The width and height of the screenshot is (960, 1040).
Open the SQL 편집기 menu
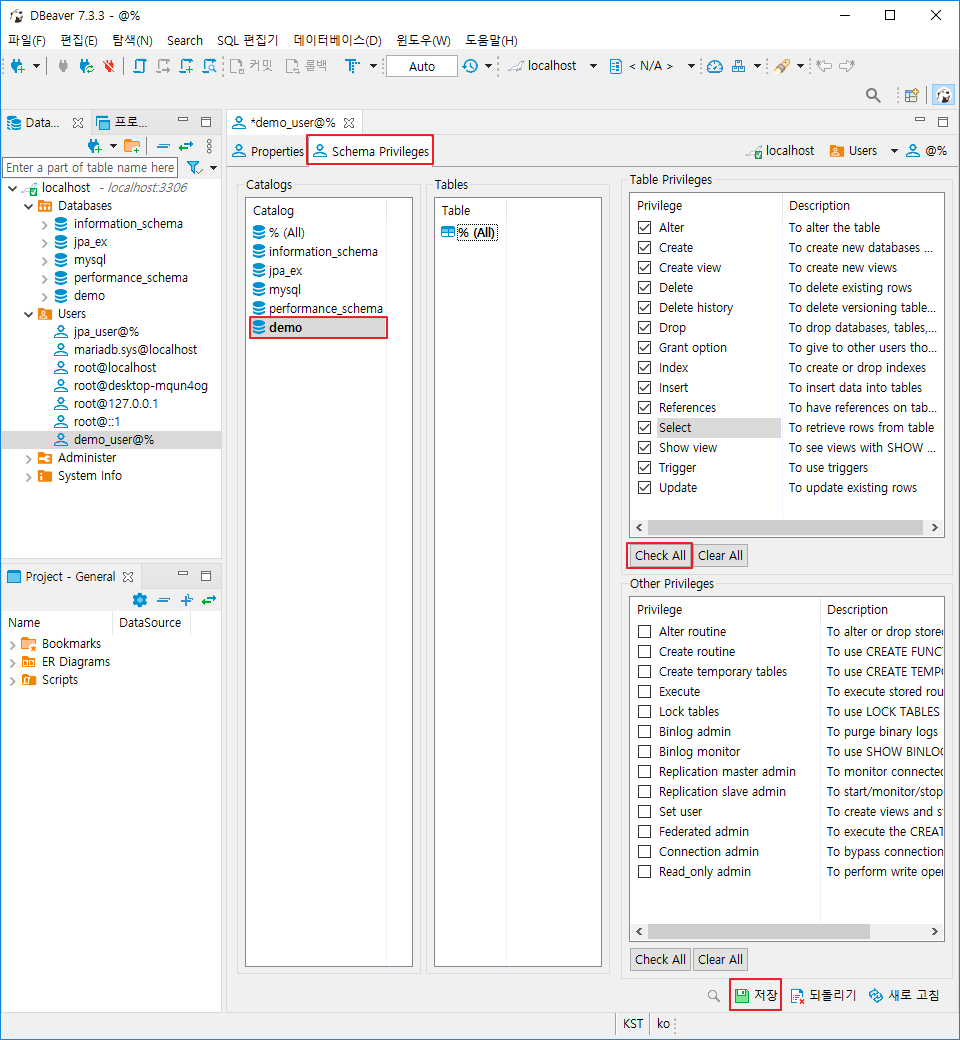pos(247,40)
